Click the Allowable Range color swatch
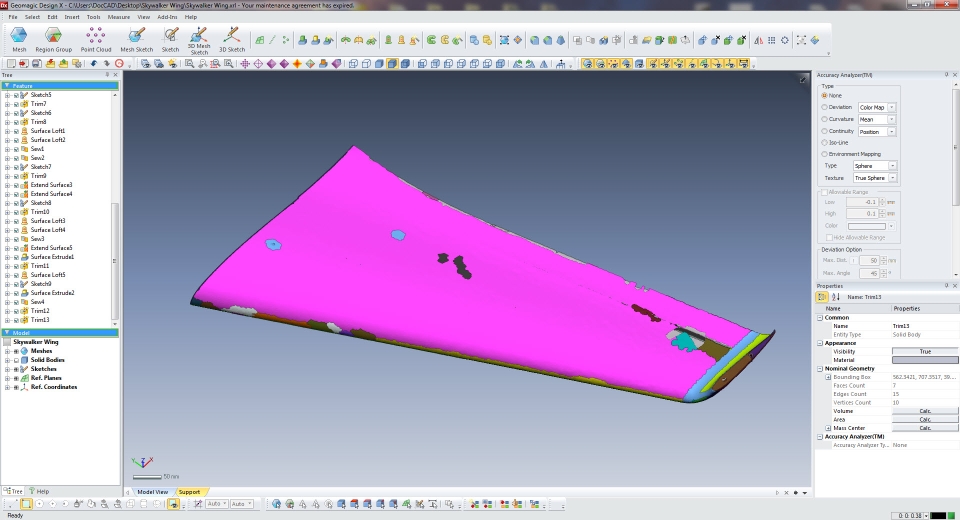The height and width of the screenshot is (520, 960). tap(866, 226)
